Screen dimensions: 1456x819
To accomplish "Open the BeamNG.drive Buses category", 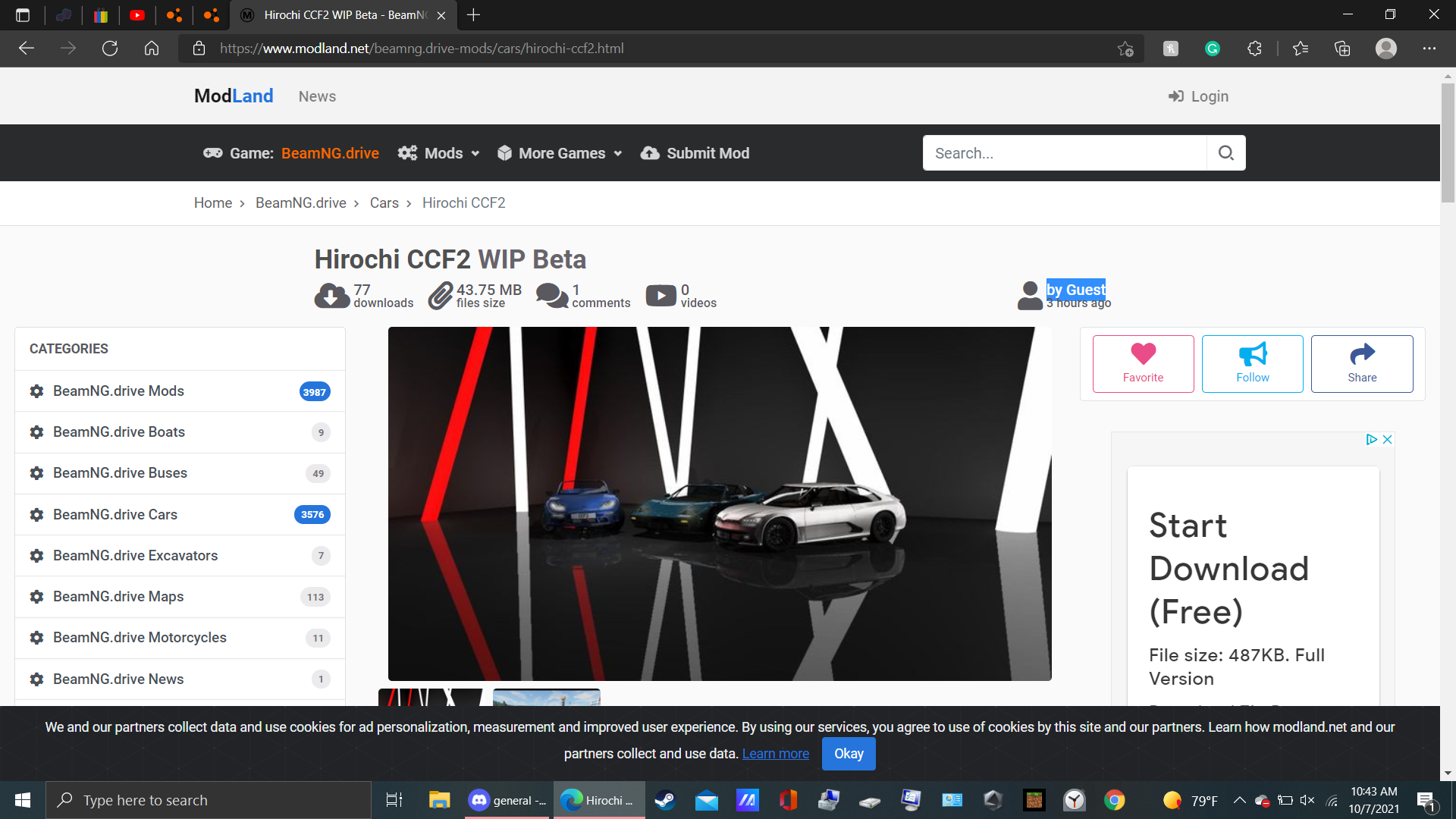I will pos(180,473).
